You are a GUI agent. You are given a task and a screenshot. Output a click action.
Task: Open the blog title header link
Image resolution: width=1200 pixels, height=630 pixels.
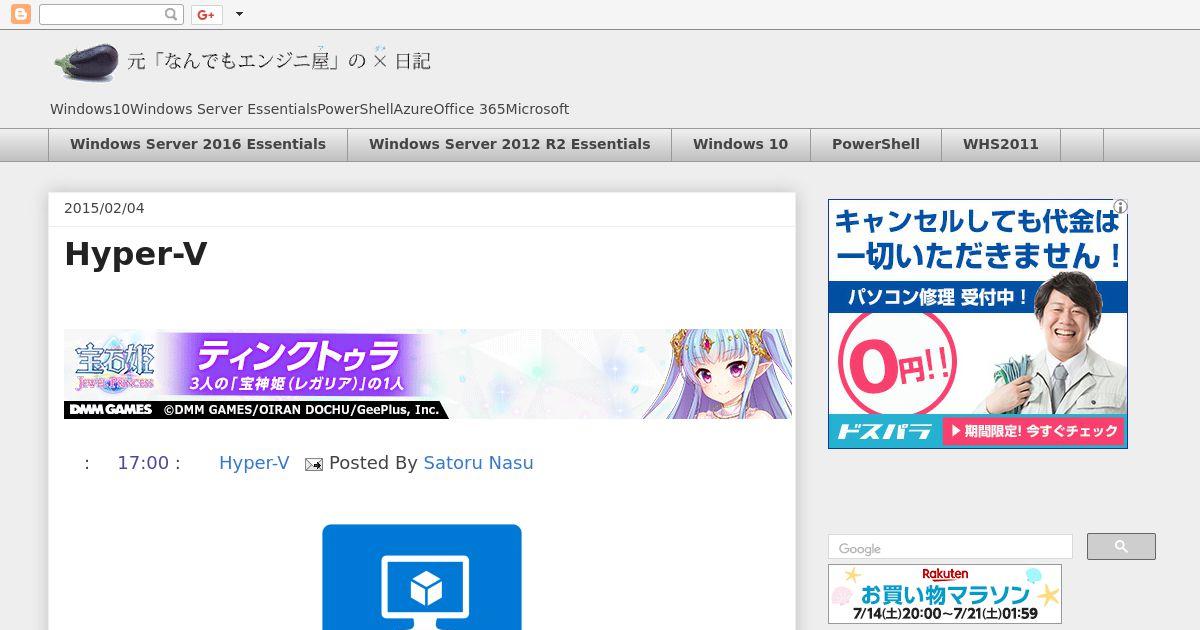pyautogui.click(x=279, y=61)
